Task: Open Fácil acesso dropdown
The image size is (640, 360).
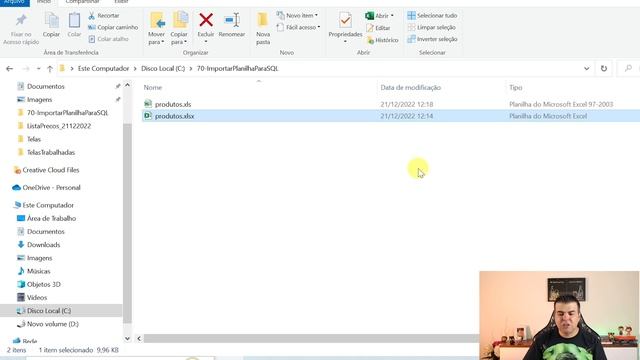Action: pyautogui.click(x=298, y=27)
